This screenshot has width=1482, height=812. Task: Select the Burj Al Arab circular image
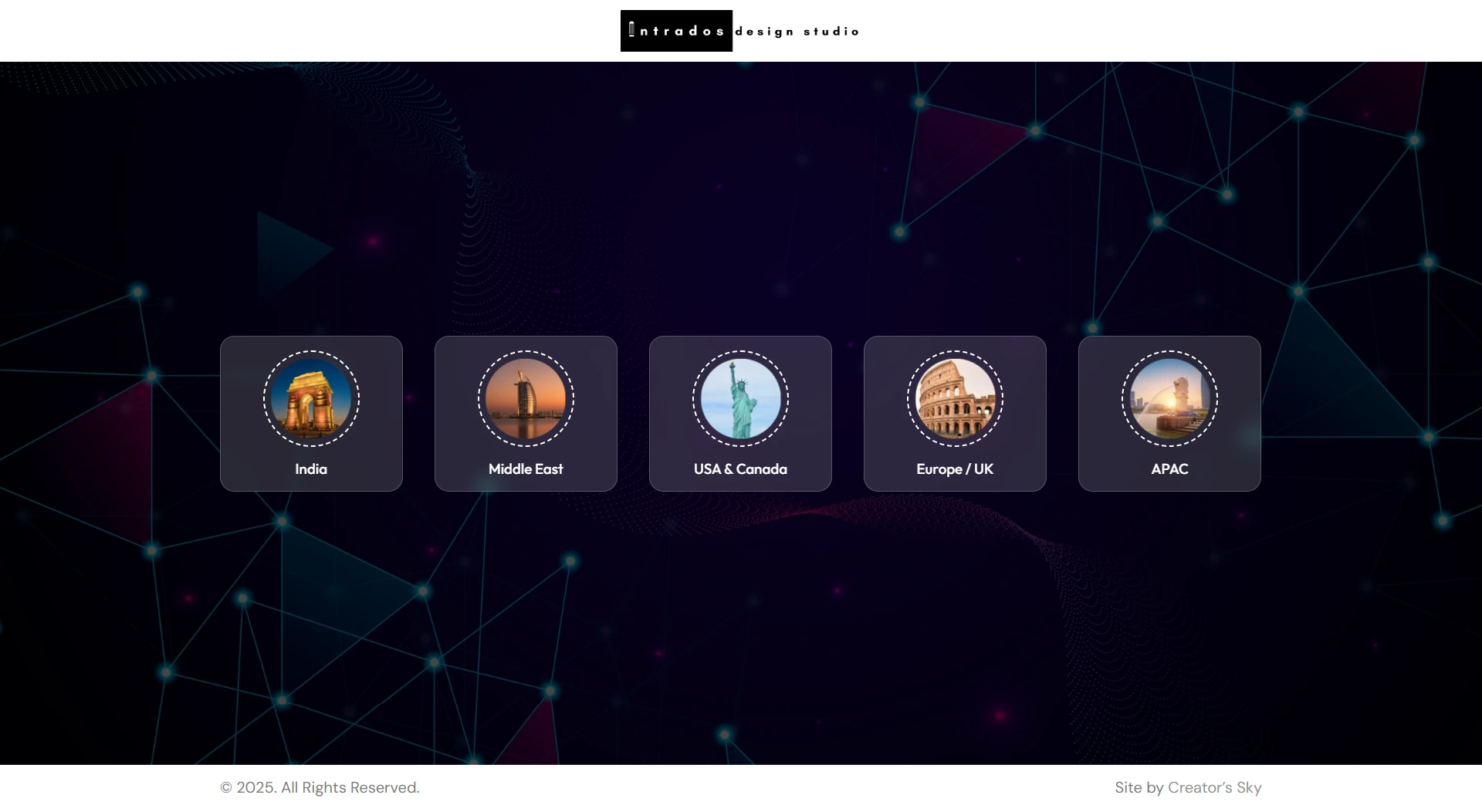coord(526,399)
